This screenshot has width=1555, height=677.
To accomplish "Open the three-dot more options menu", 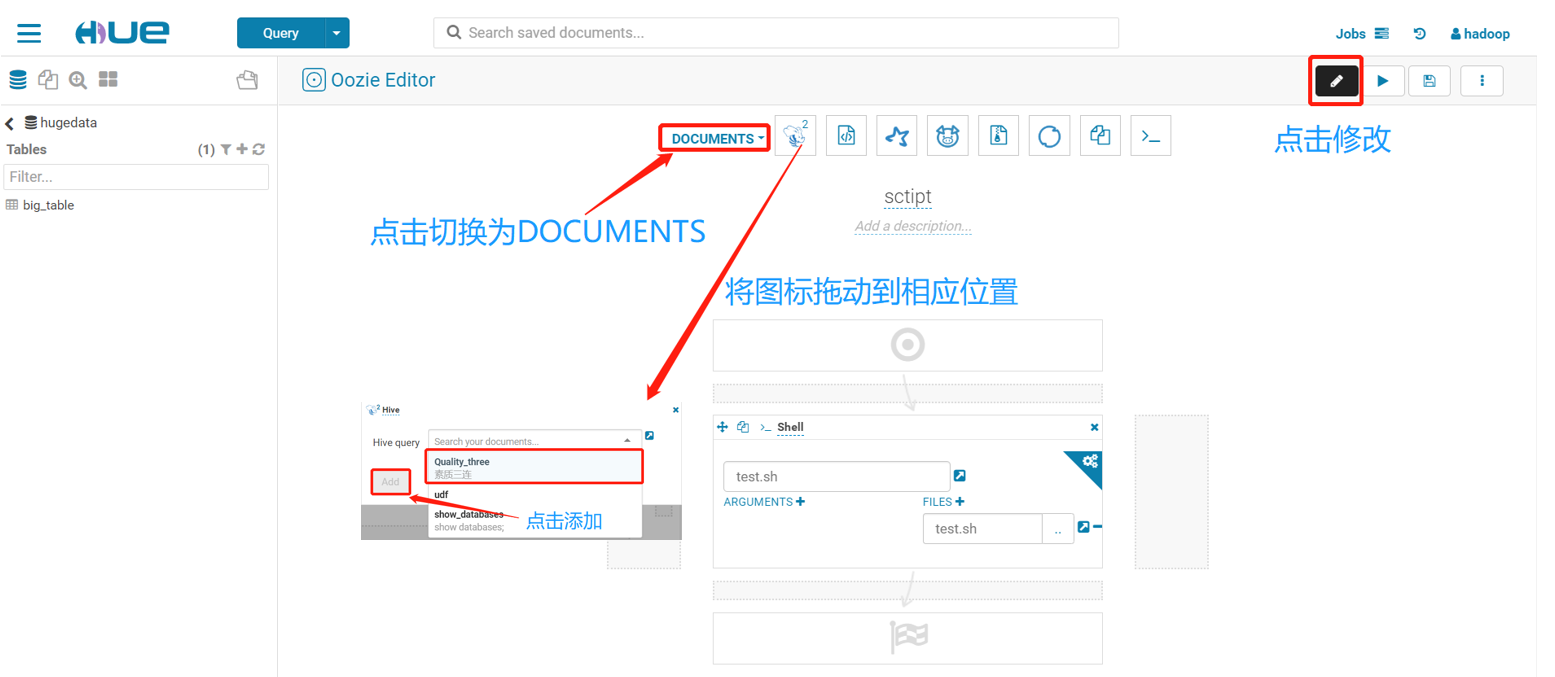I will pos(1482,81).
